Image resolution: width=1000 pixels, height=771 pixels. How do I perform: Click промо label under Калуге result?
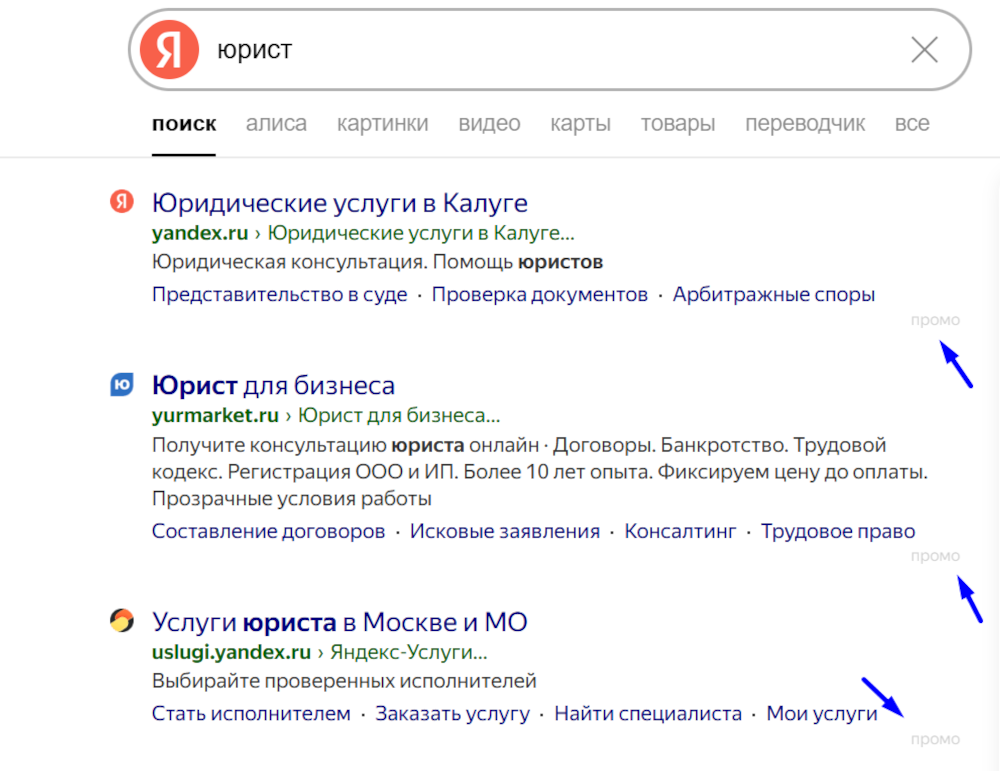pyautogui.click(x=935, y=320)
